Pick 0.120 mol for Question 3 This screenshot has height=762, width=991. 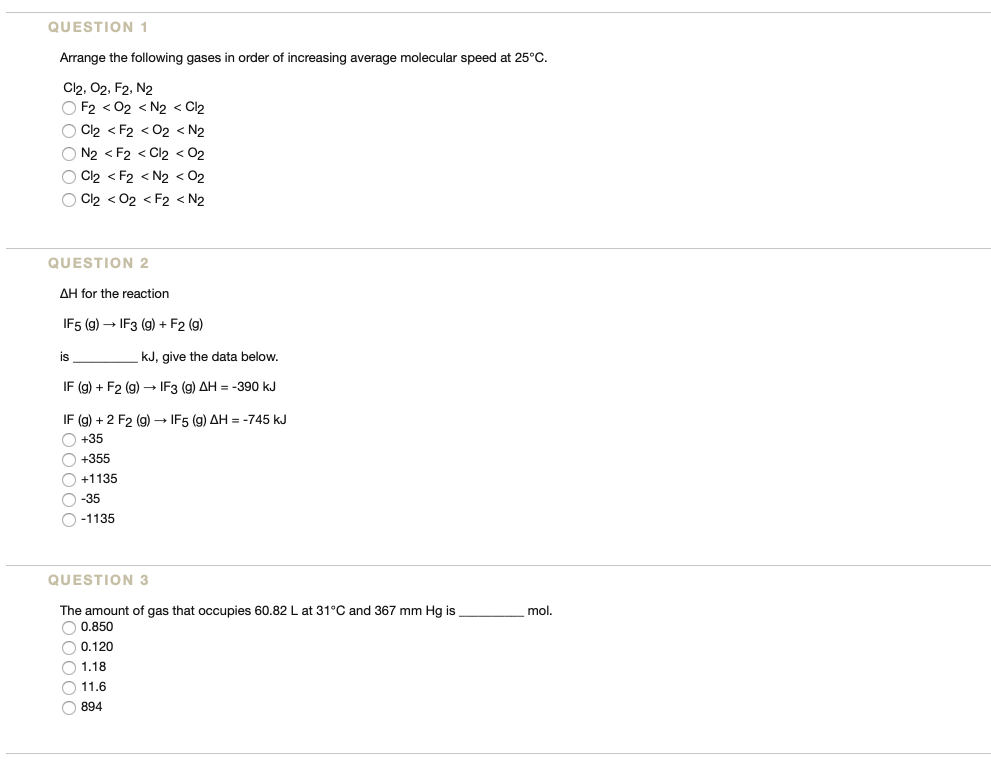click(67, 646)
